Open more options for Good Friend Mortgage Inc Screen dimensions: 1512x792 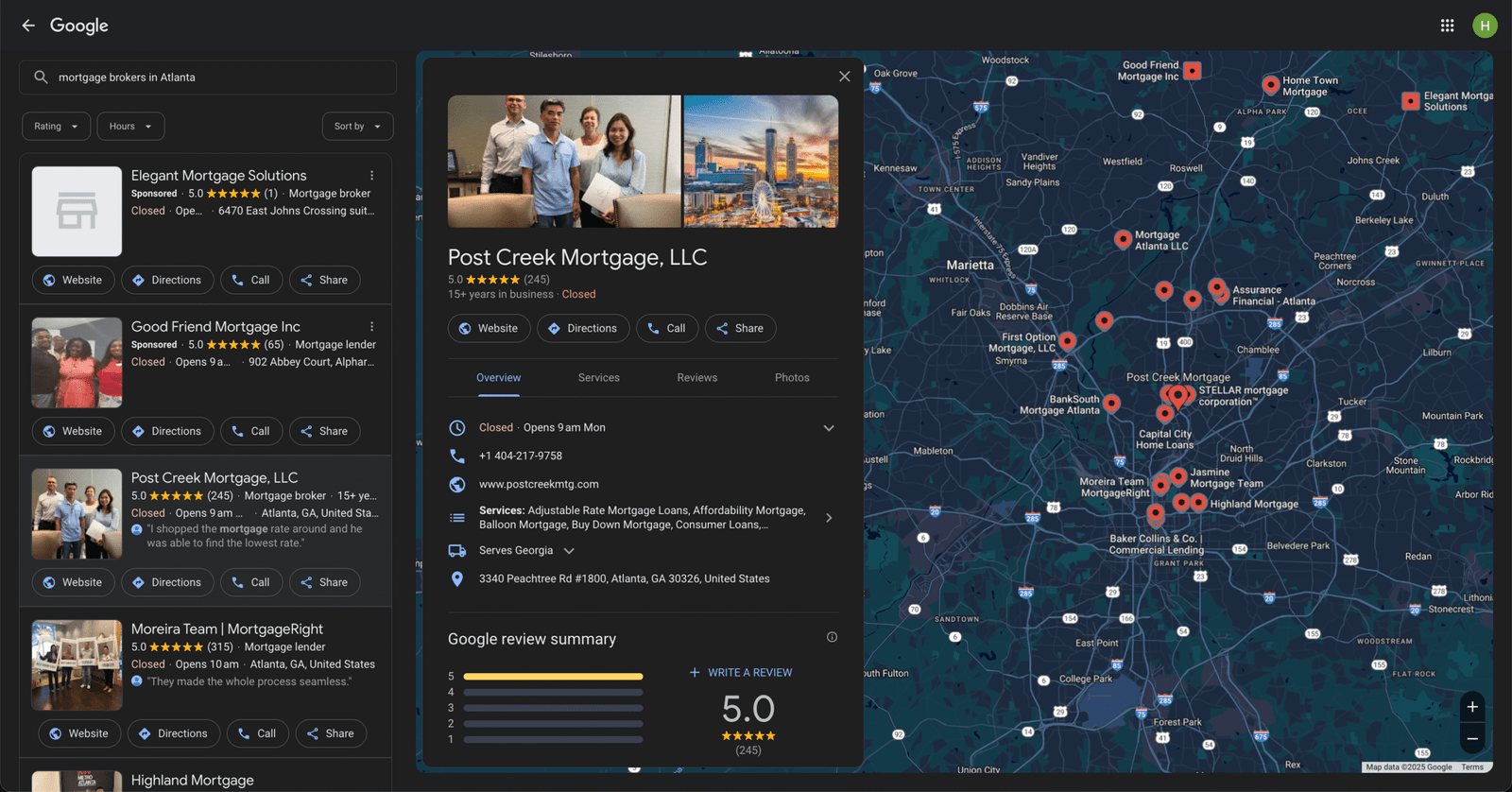coord(371,327)
